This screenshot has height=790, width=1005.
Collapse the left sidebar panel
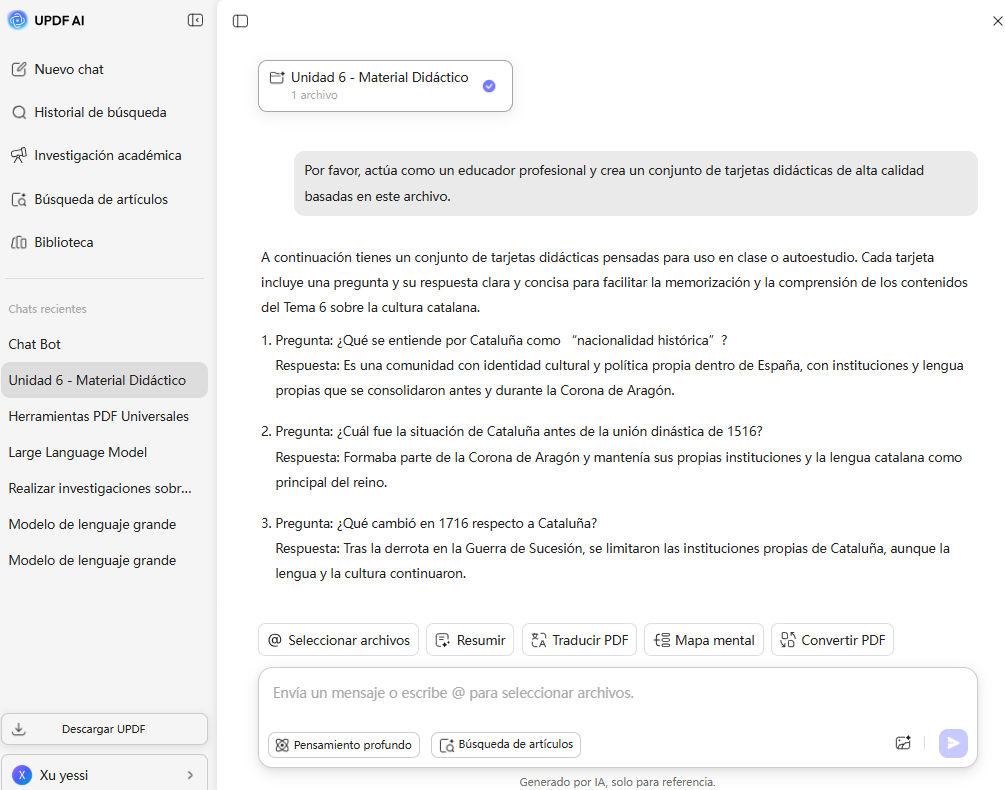tap(196, 19)
